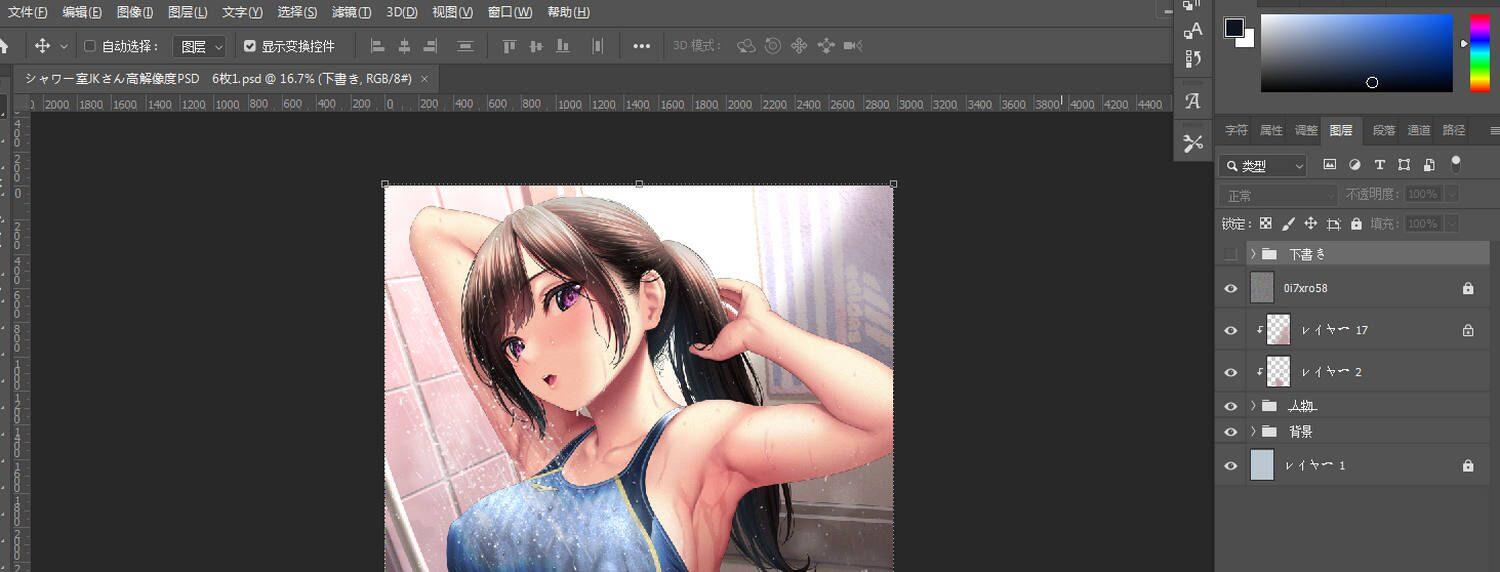Image resolution: width=1500 pixels, height=572 pixels.
Task: Align top edges icon
Action: point(509,46)
